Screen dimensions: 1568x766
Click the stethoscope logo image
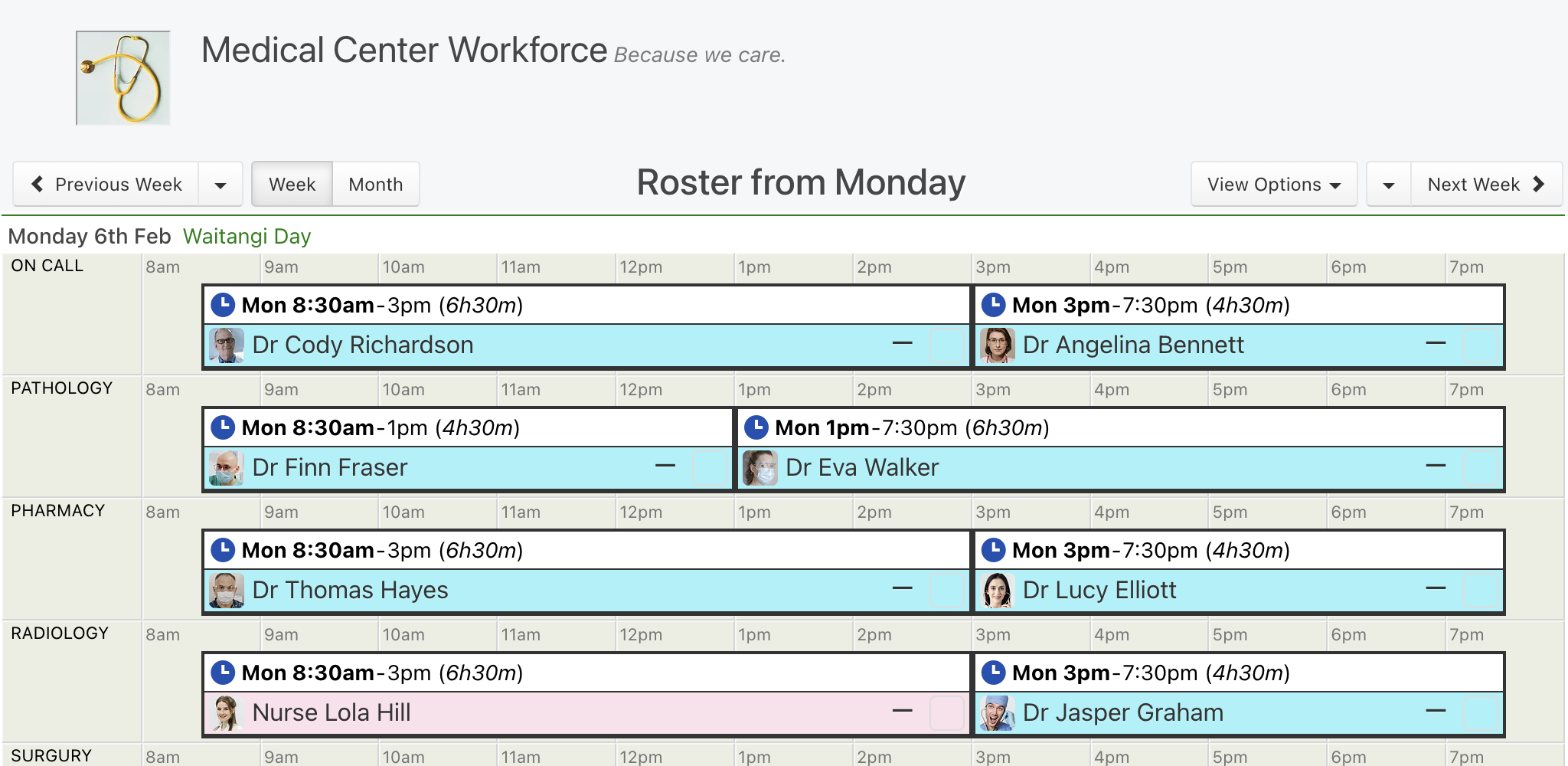122,78
